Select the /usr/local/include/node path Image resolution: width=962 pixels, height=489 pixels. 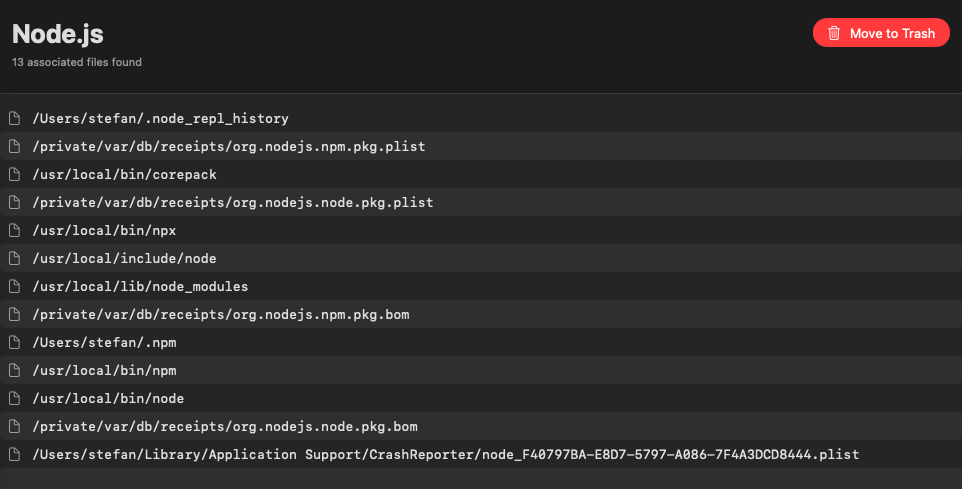click(x=125, y=258)
